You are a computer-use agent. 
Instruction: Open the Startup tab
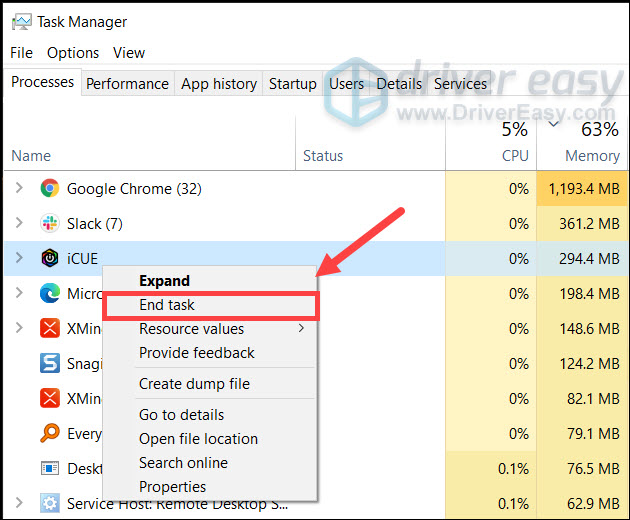click(292, 84)
